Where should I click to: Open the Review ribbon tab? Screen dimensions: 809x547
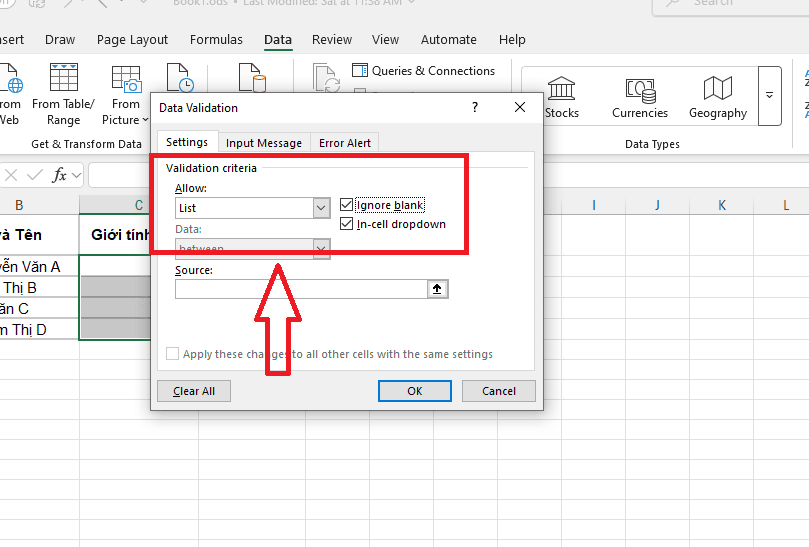[x=332, y=40]
